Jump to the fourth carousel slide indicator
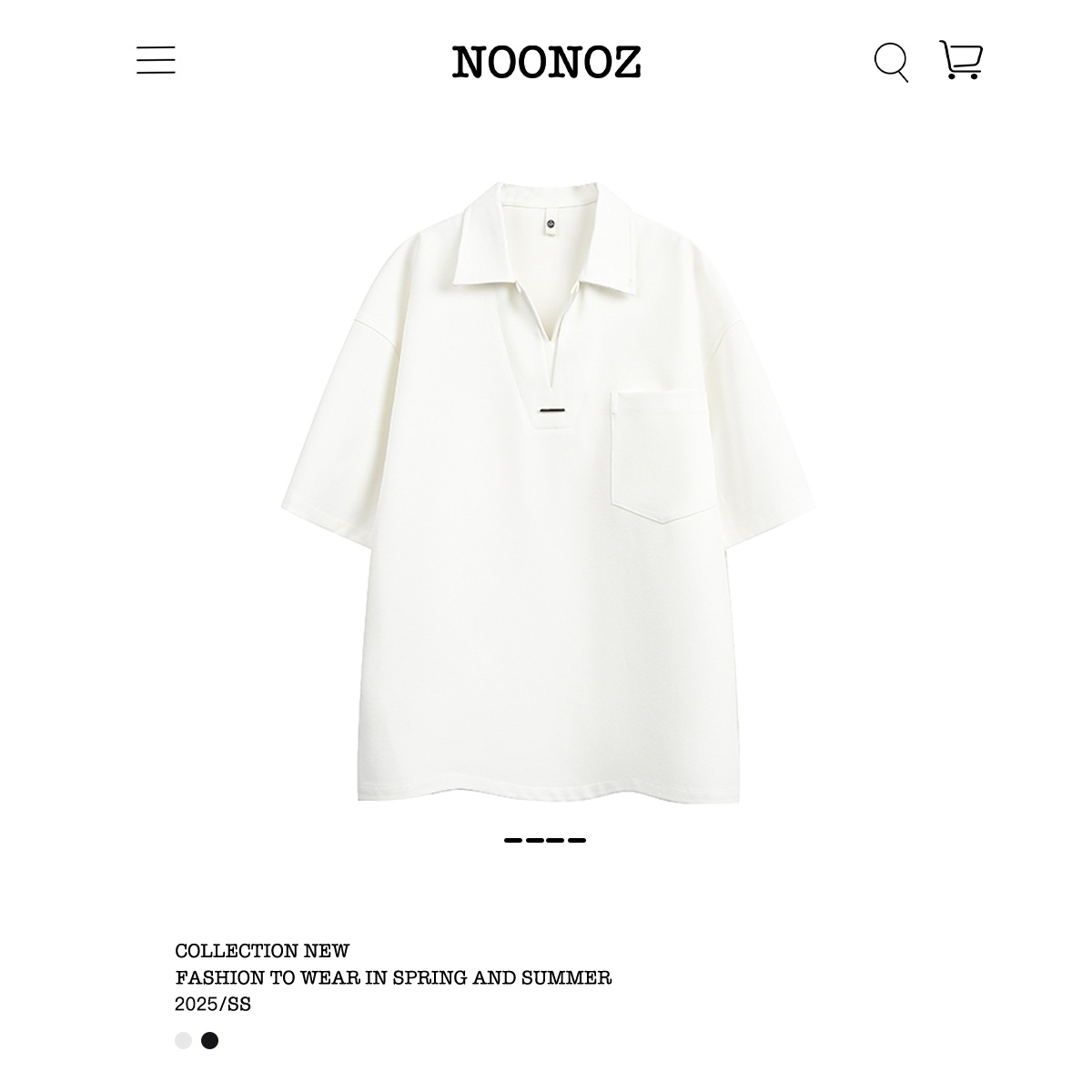 [576, 840]
